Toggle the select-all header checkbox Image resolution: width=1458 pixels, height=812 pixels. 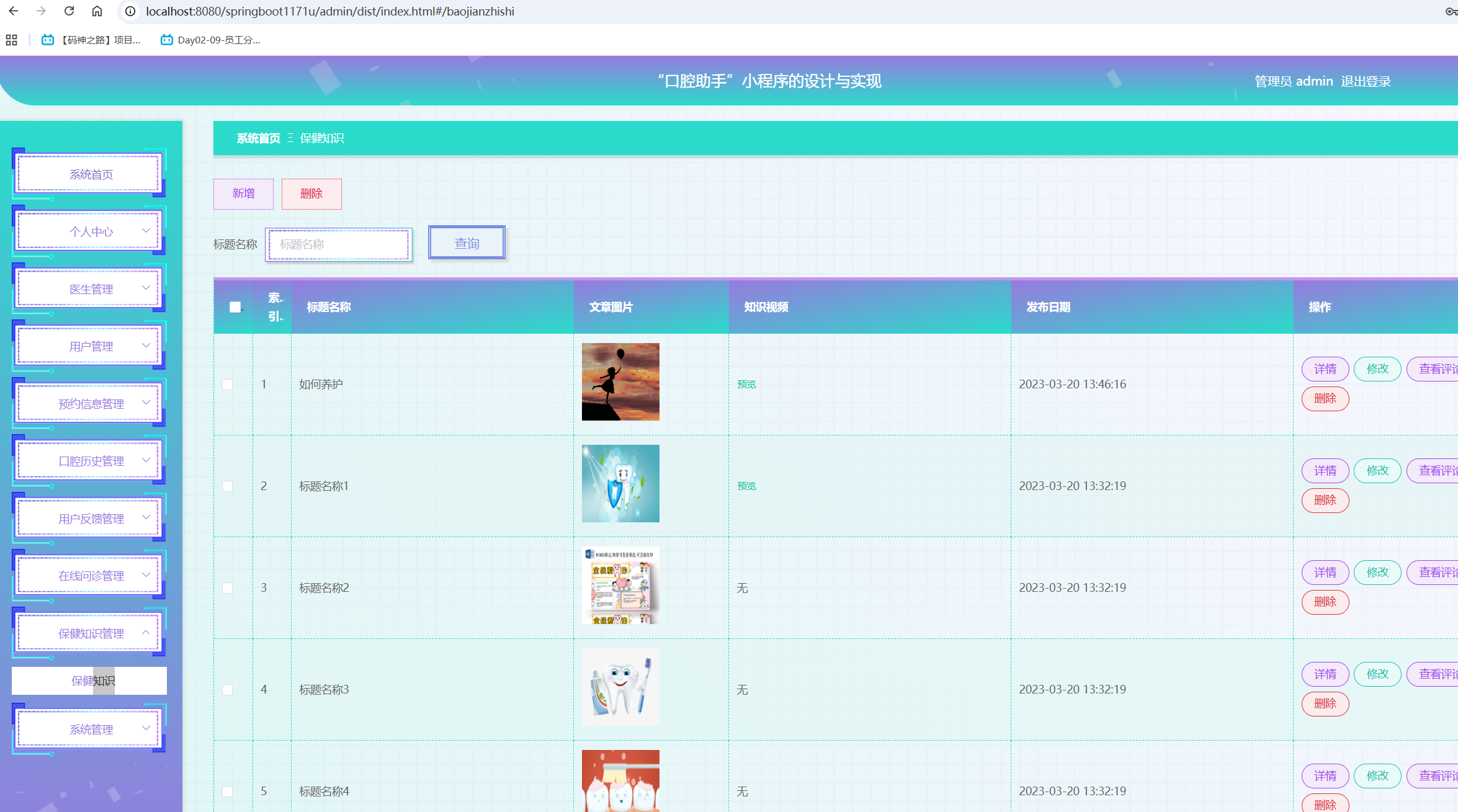pos(235,307)
